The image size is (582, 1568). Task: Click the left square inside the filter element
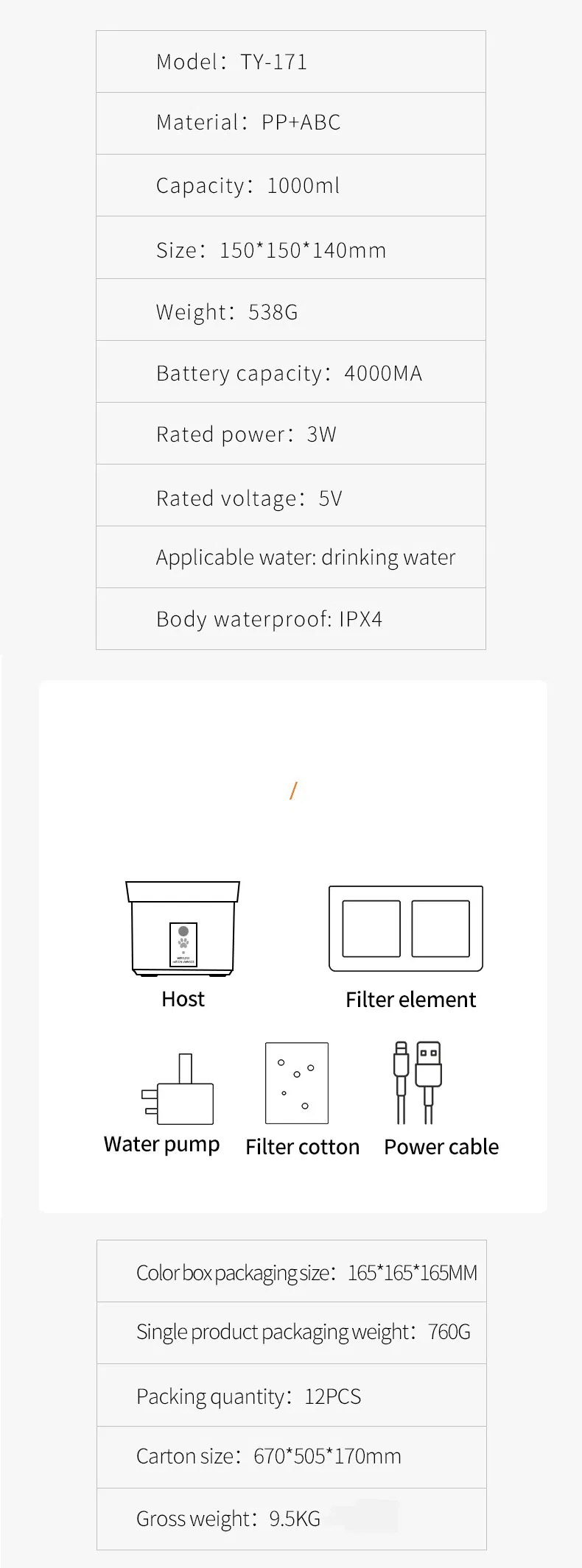(371, 928)
